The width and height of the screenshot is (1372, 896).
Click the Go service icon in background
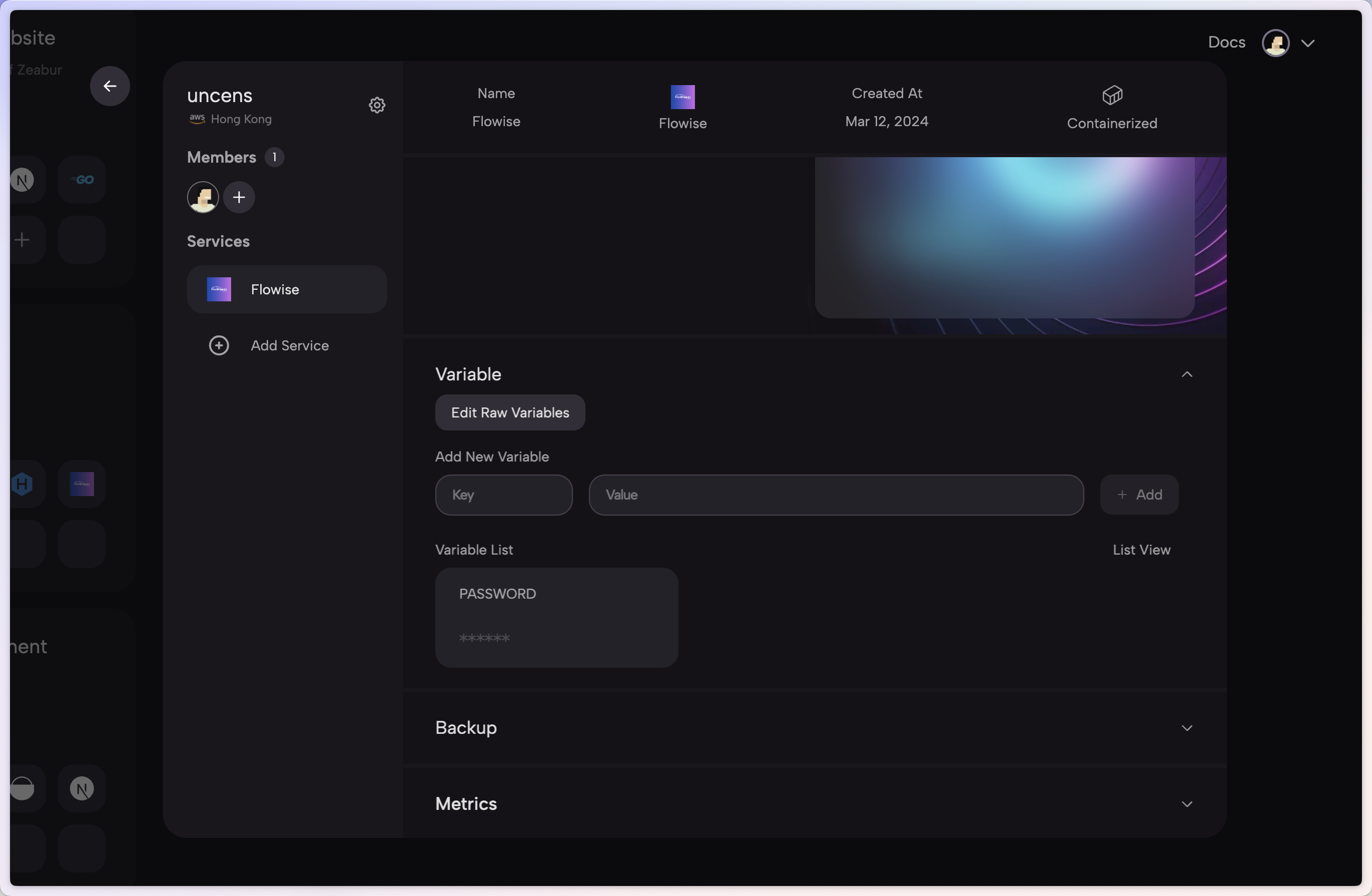(x=82, y=180)
